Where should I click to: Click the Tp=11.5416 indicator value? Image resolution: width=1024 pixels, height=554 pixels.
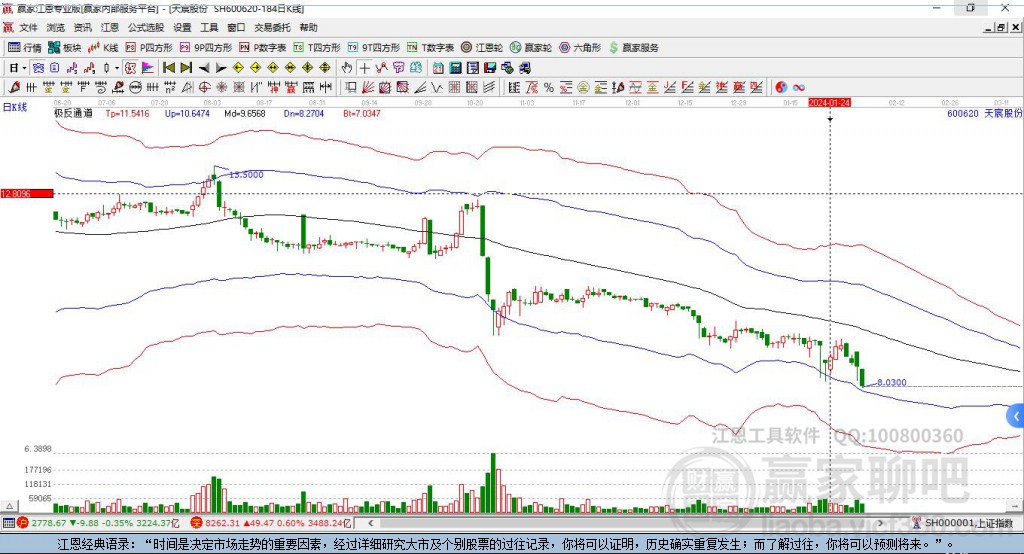point(127,114)
